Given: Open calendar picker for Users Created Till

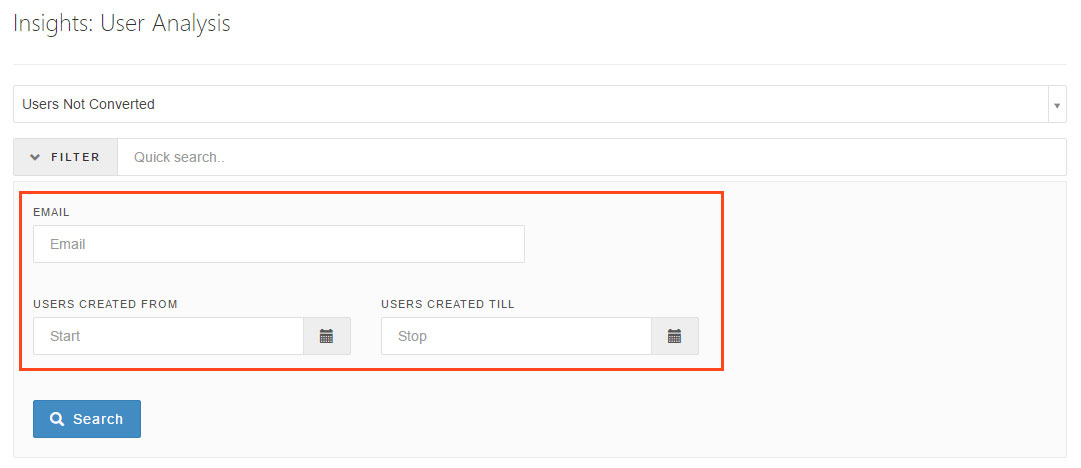Looking at the screenshot, I should point(675,336).
